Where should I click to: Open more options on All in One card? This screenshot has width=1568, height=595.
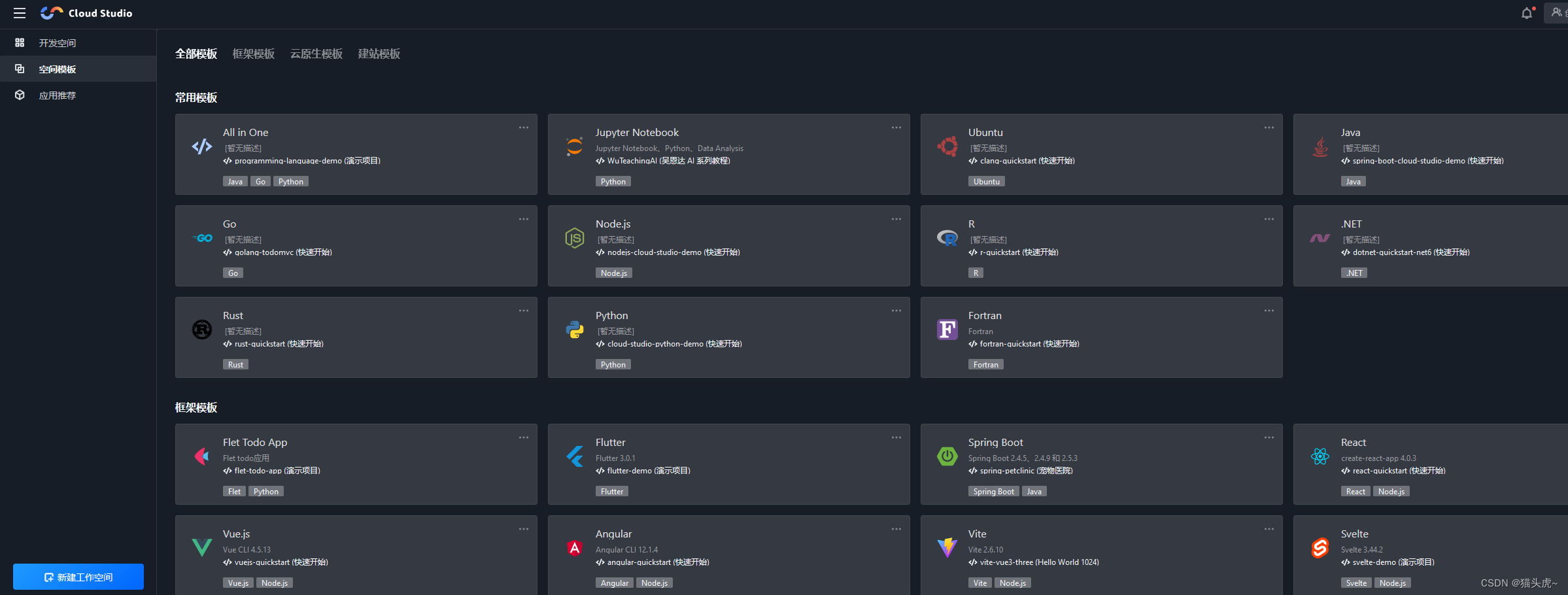tap(524, 127)
